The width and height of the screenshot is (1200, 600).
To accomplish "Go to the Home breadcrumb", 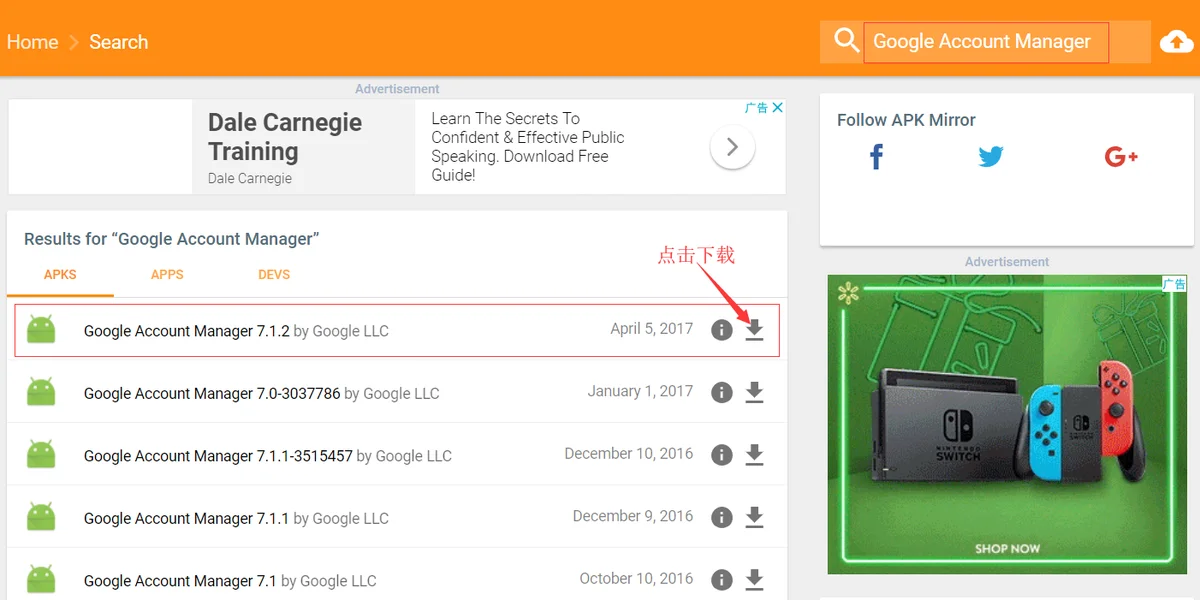I will tap(33, 42).
